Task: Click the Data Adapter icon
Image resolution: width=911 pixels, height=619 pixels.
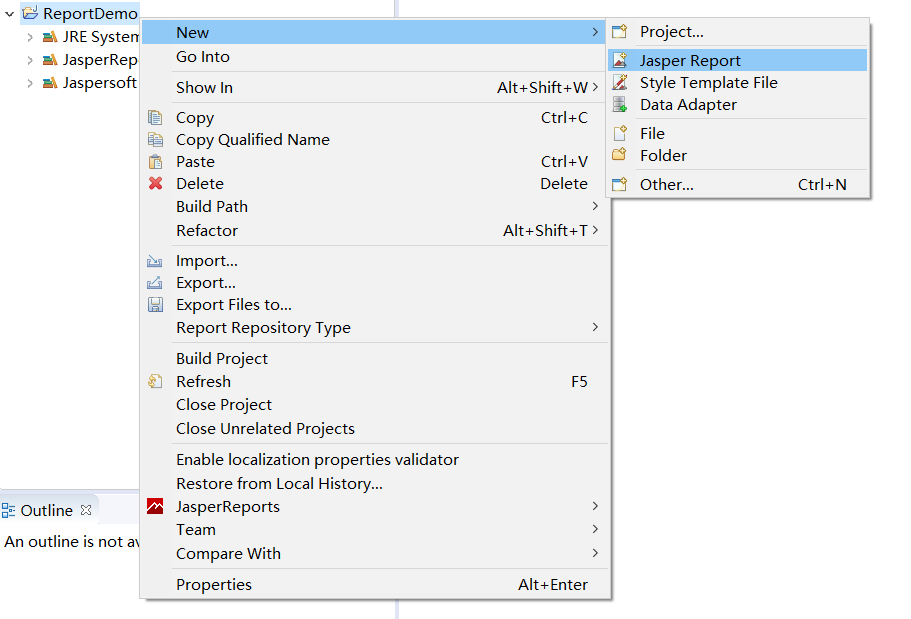Action: pyautogui.click(x=620, y=105)
